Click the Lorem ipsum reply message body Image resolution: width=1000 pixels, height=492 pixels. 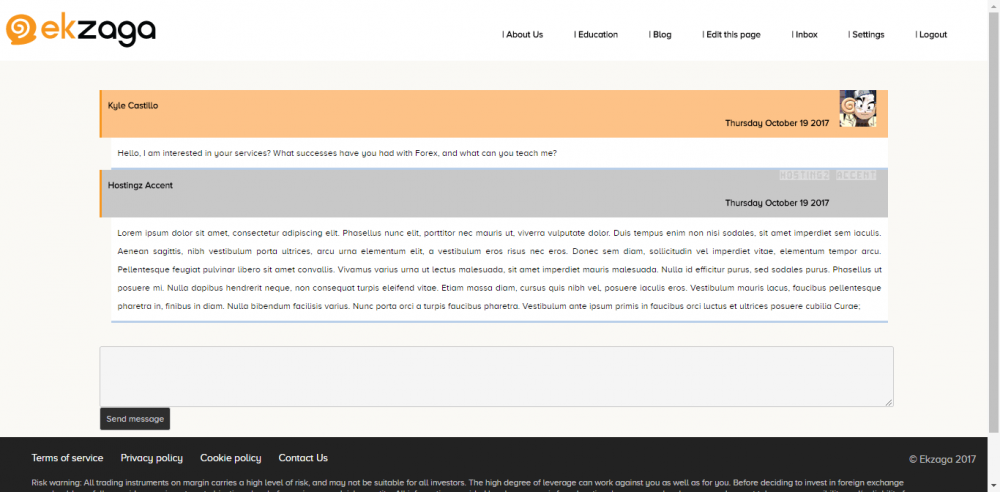pos(499,270)
